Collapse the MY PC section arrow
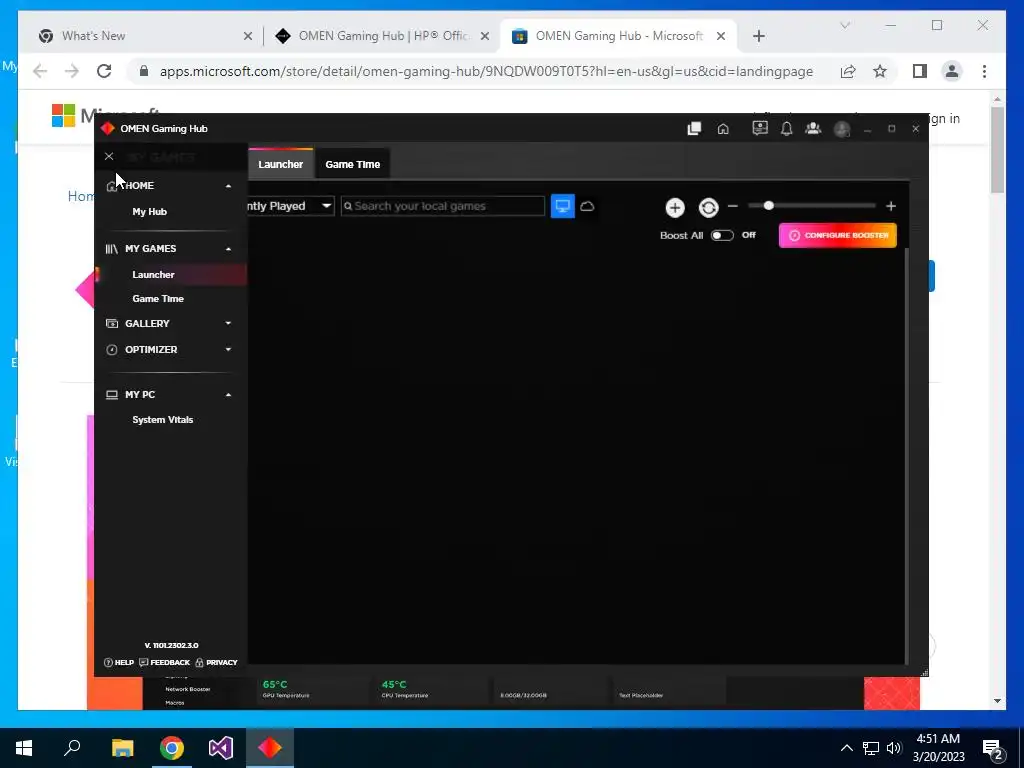 point(228,394)
